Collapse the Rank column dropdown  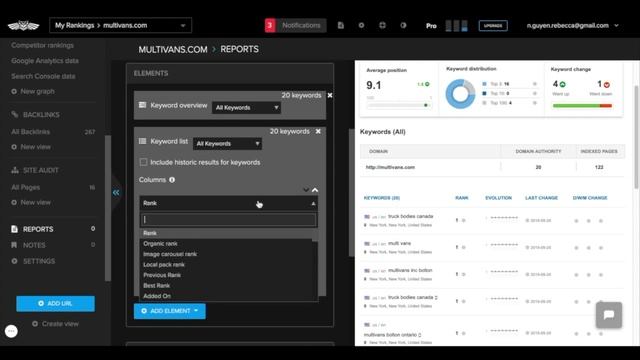click(x=229, y=203)
